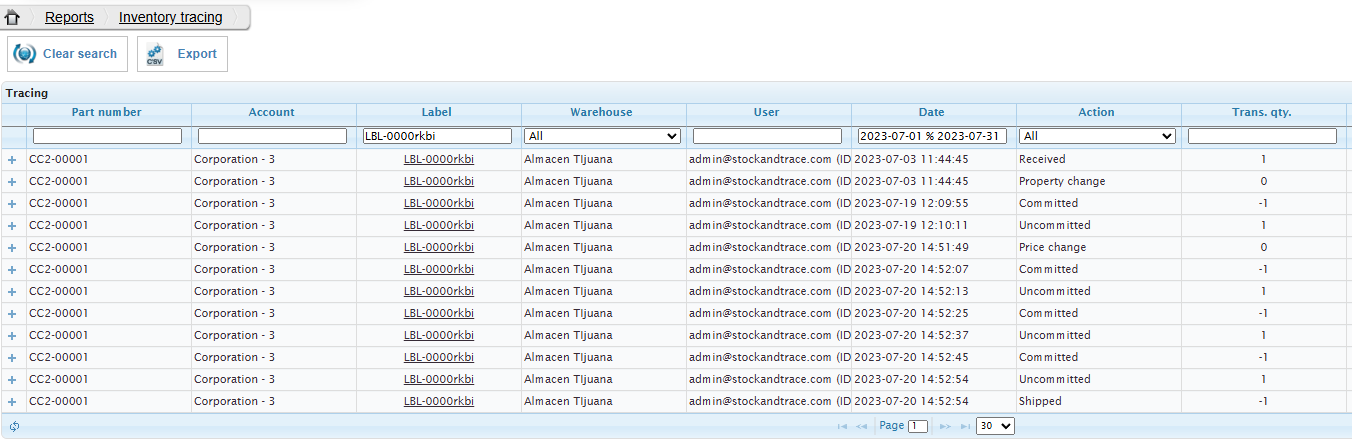1352x444 pixels.
Task: Go to first page of results
Action: coord(842,426)
